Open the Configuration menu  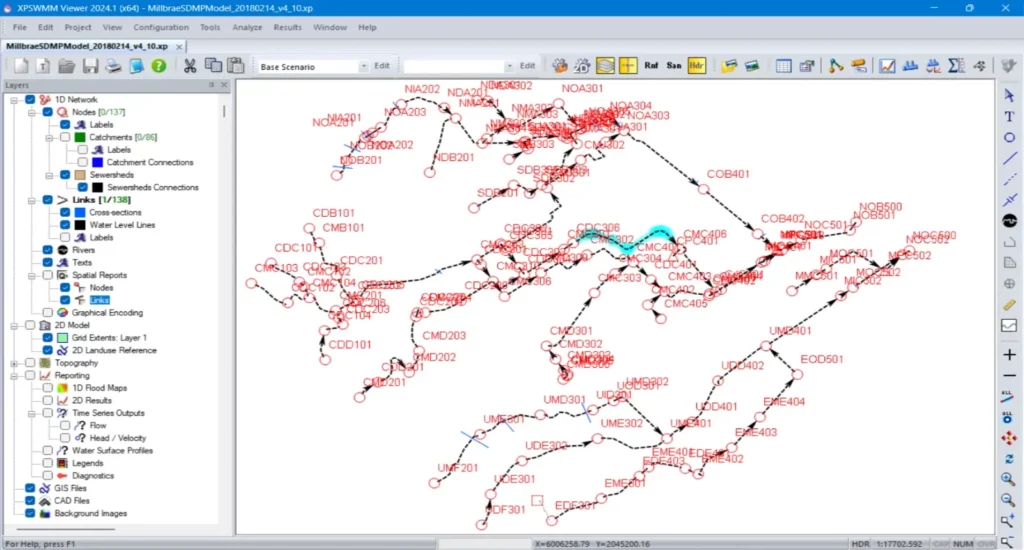[161, 27]
